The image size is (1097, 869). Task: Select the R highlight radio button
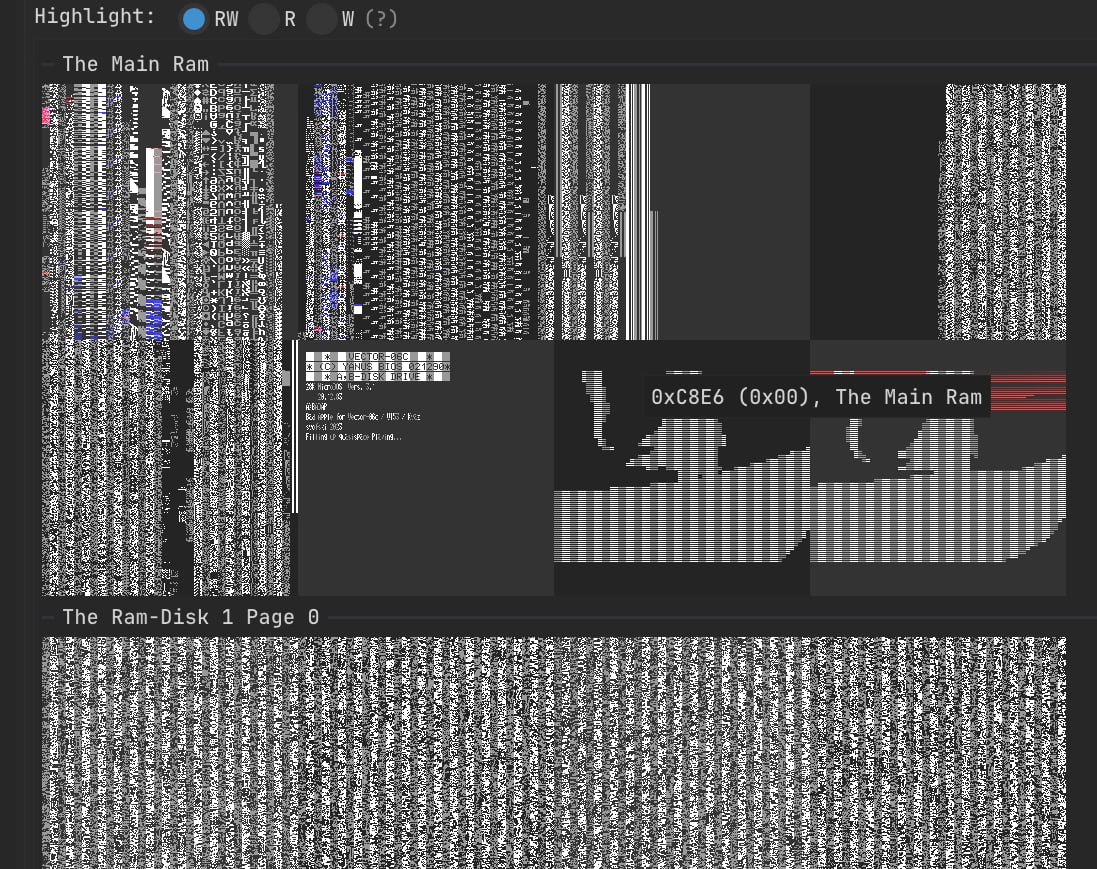point(263,18)
